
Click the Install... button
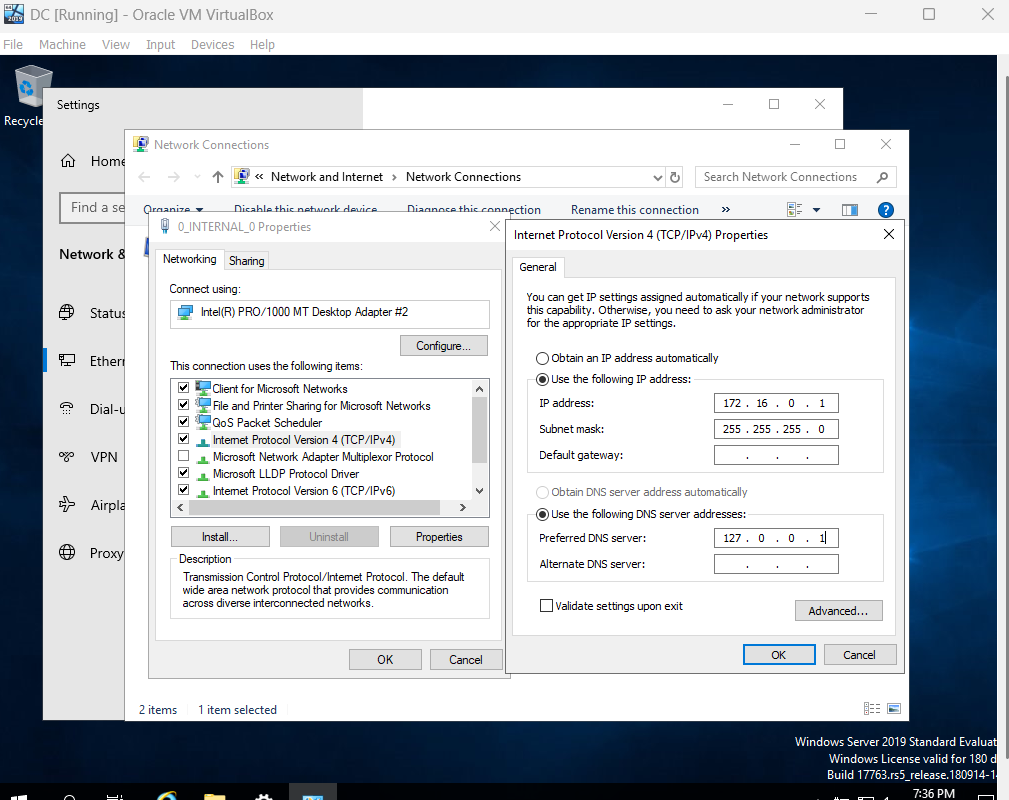(x=220, y=537)
